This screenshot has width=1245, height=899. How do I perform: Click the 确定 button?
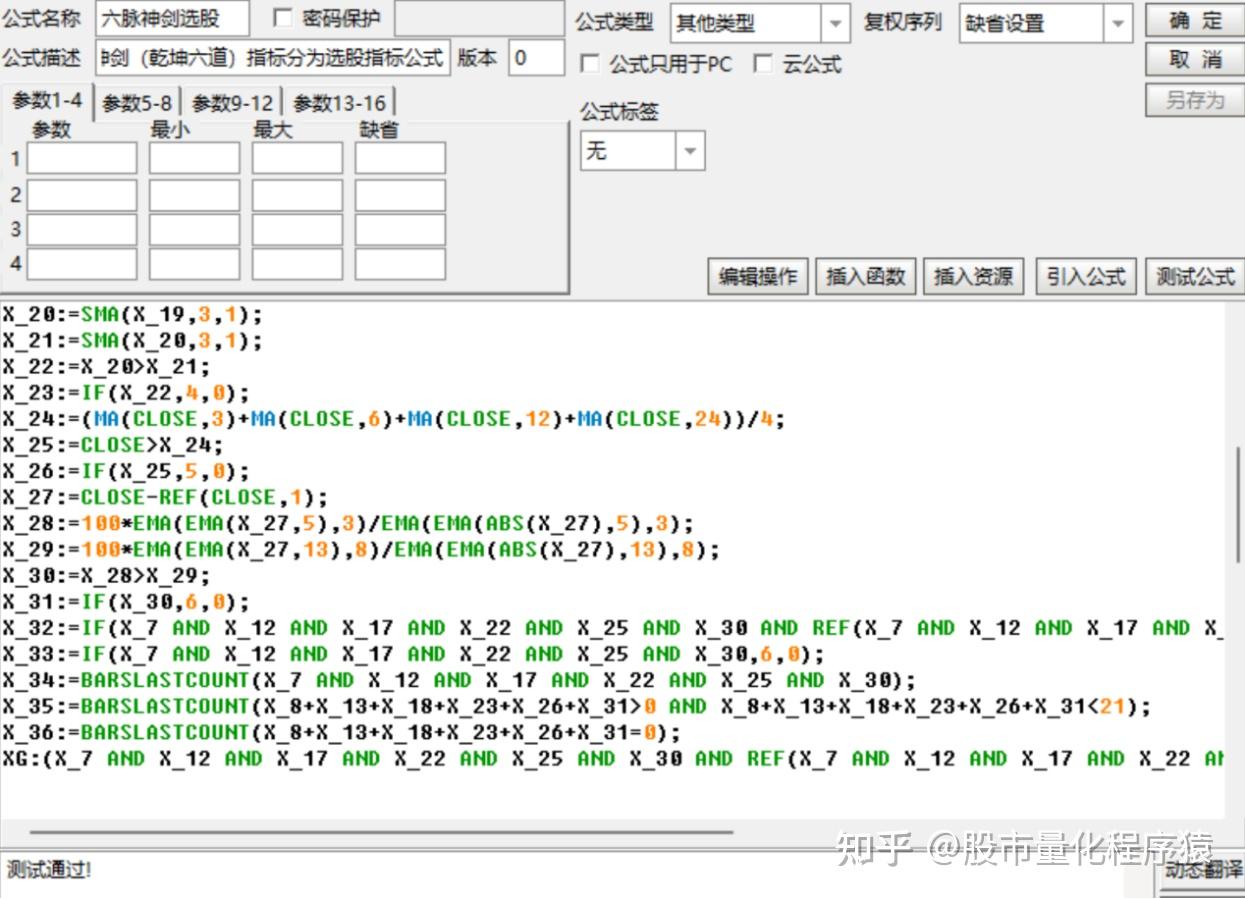(1195, 21)
